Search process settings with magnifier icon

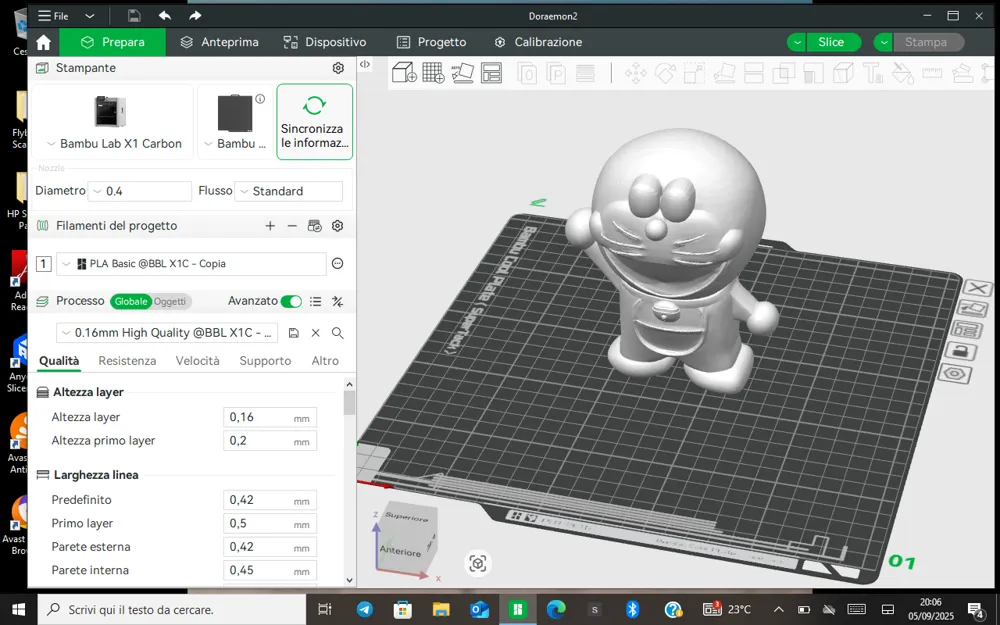337,333
